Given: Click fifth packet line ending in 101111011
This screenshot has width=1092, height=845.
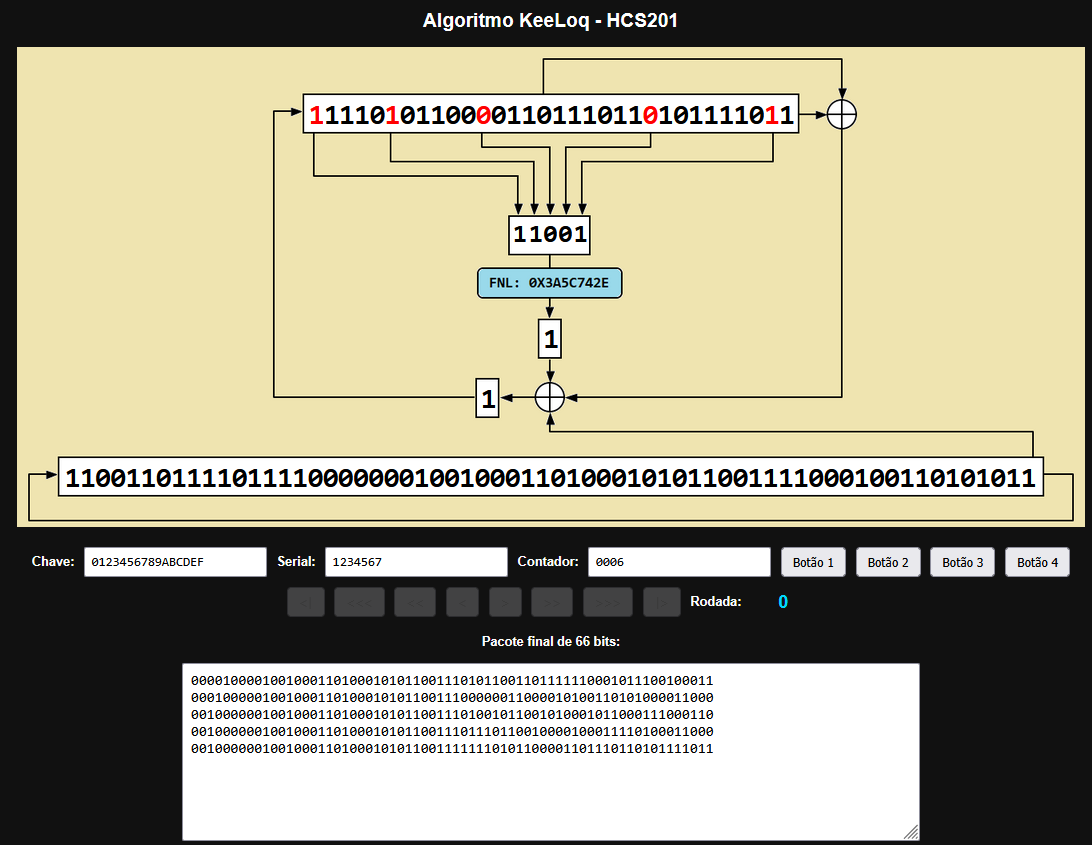Looking at the screenshot, I should [x=452, y=749].
